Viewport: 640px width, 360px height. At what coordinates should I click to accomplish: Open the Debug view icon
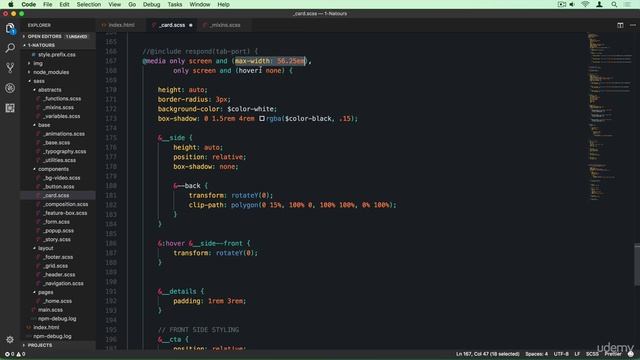point(10,88)
